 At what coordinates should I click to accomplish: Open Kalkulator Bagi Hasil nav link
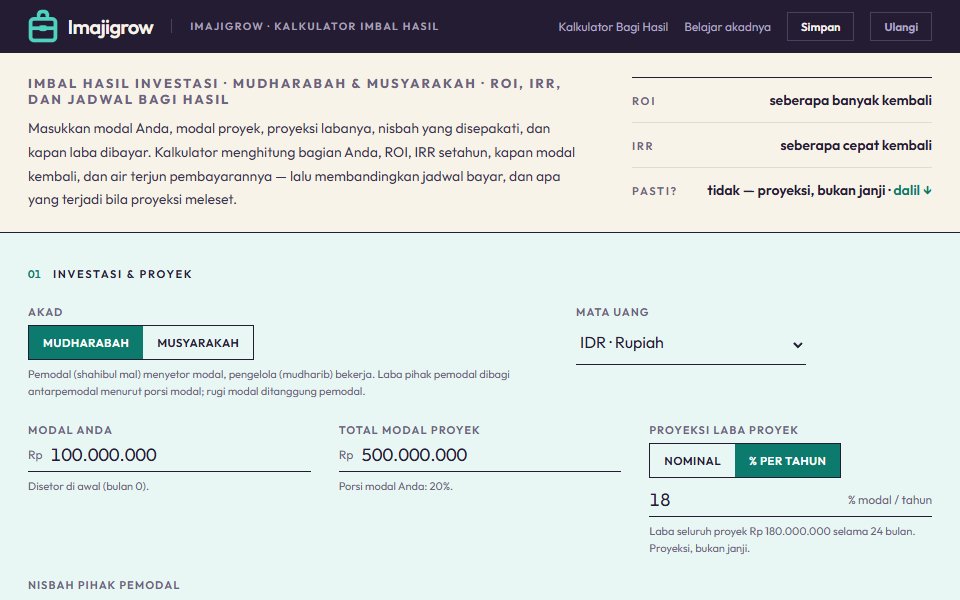point(613,27)
